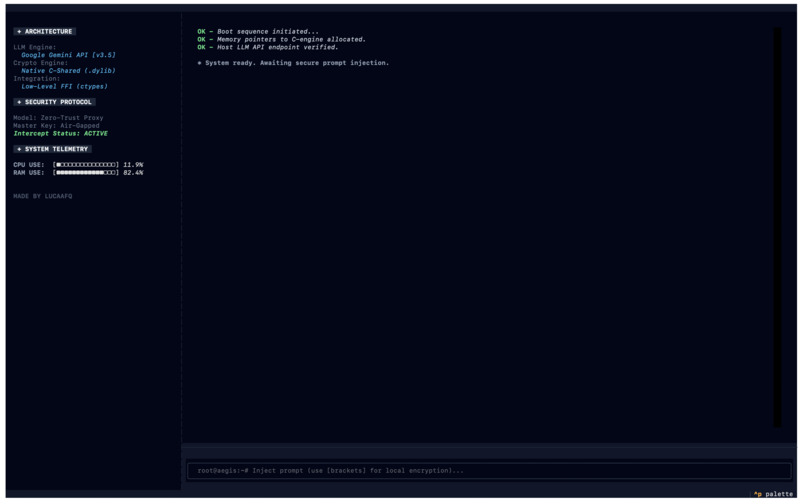Click the 11.9% CPU value
806x504 pixels.
coord(133,165)
